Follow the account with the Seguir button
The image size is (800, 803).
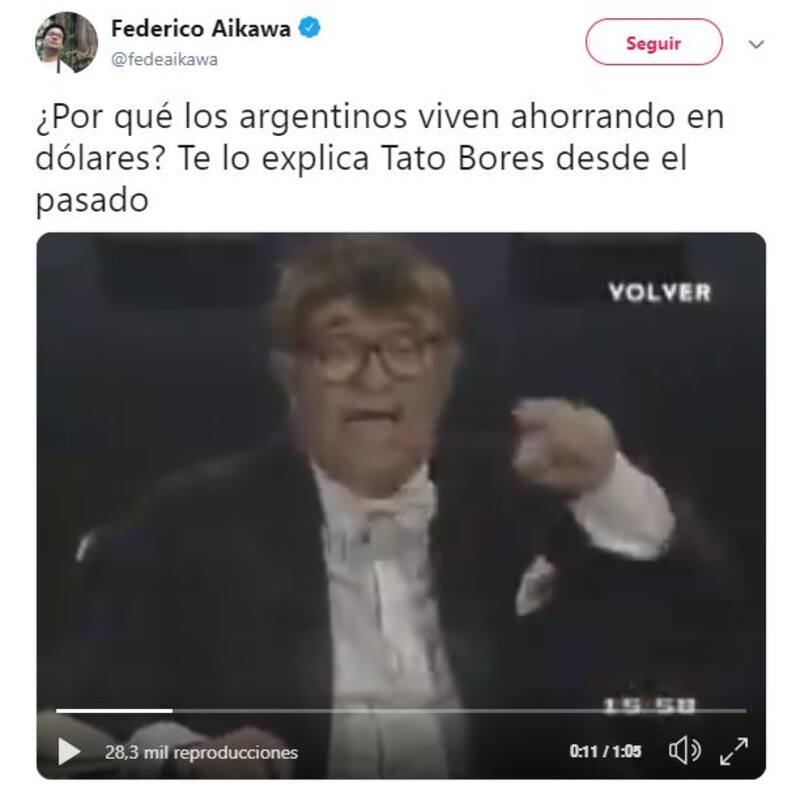click(654, 42)
